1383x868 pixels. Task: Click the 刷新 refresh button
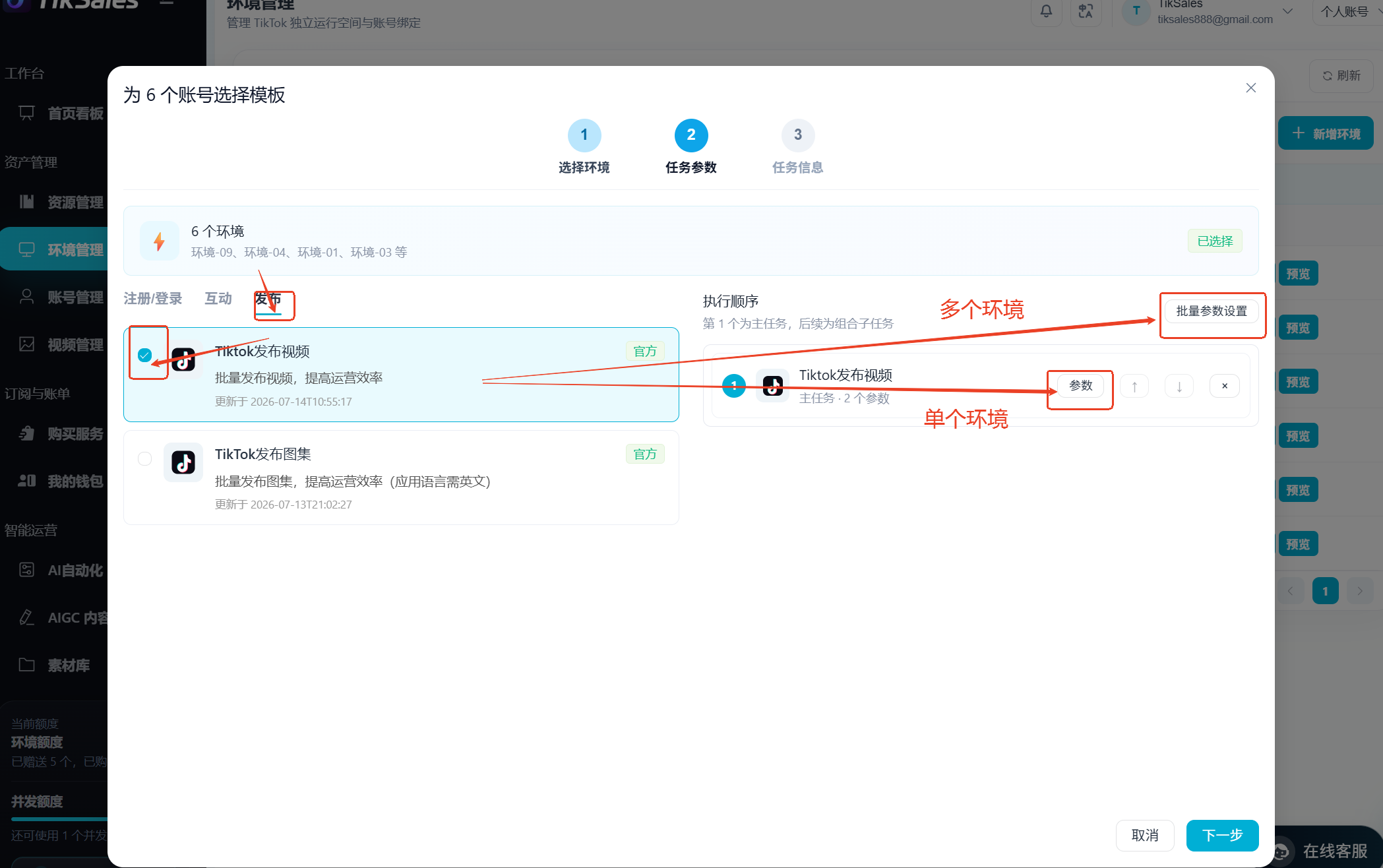click(x=1341, y=76)
